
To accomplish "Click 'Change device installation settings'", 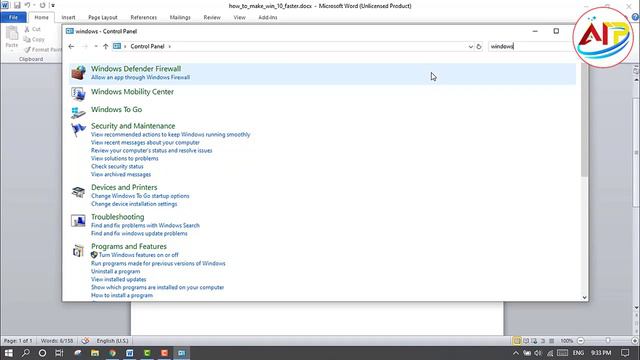I will point(134,204).
